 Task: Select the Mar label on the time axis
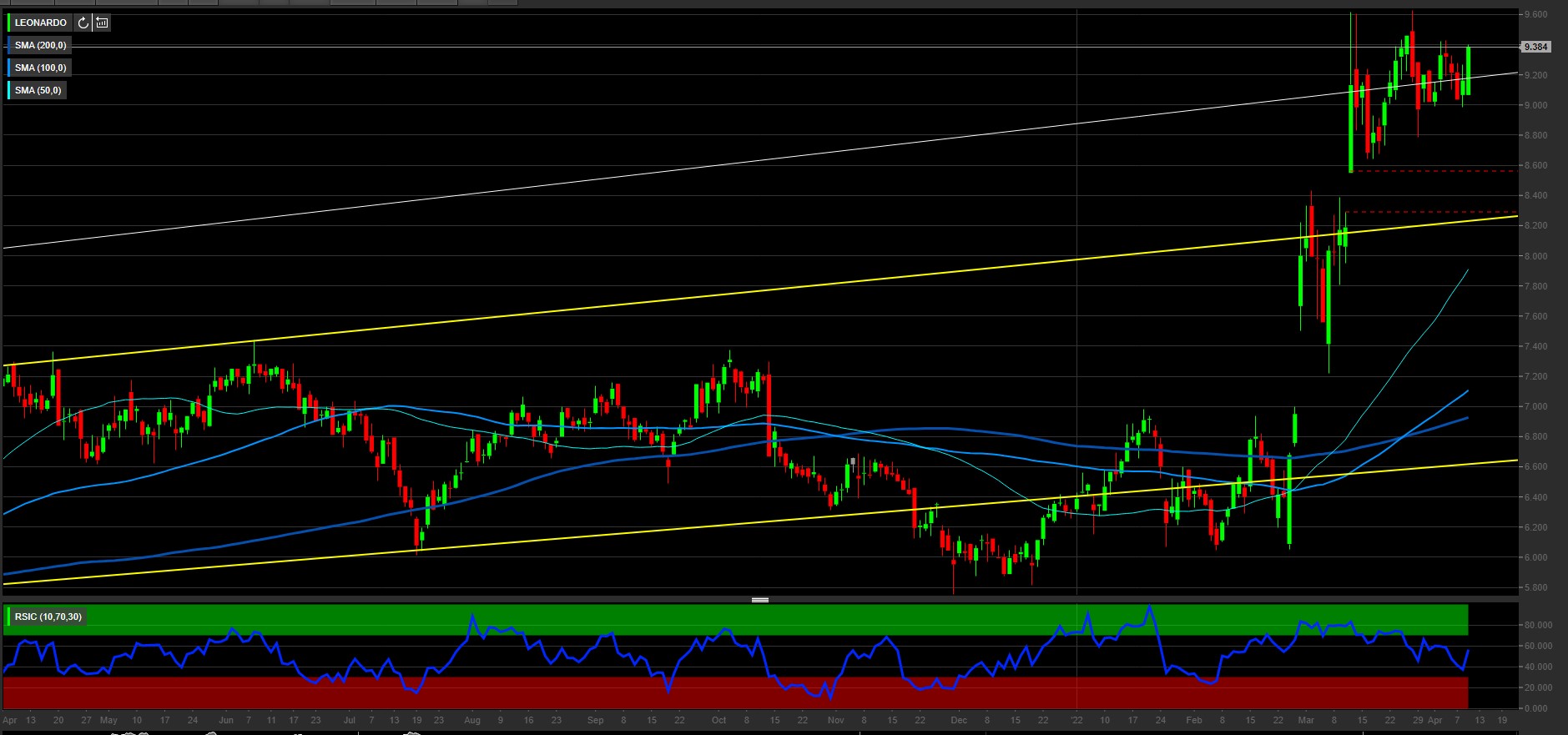(1306, 720)
